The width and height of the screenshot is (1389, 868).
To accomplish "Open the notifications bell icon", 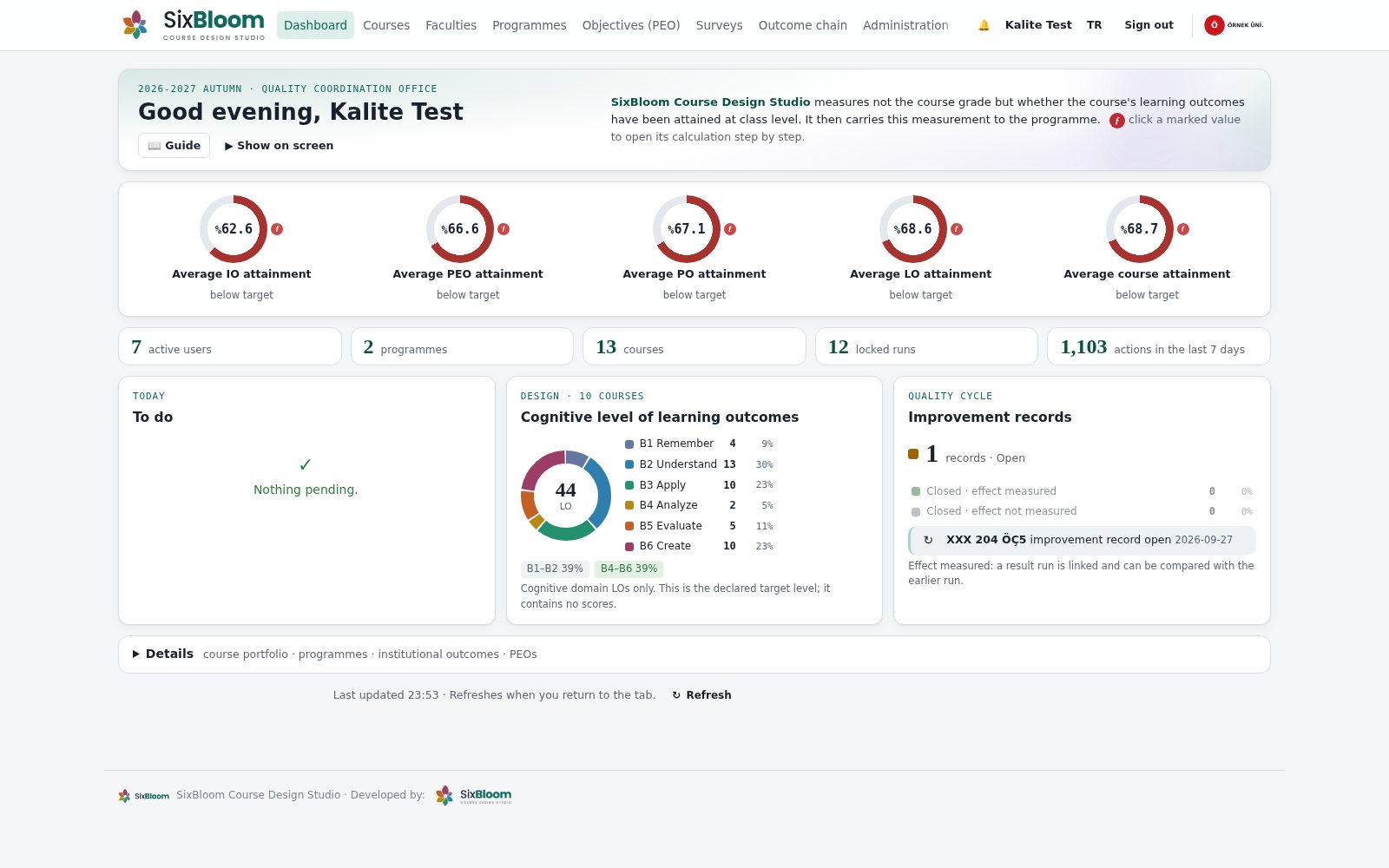I will click(x=984, y=25).
